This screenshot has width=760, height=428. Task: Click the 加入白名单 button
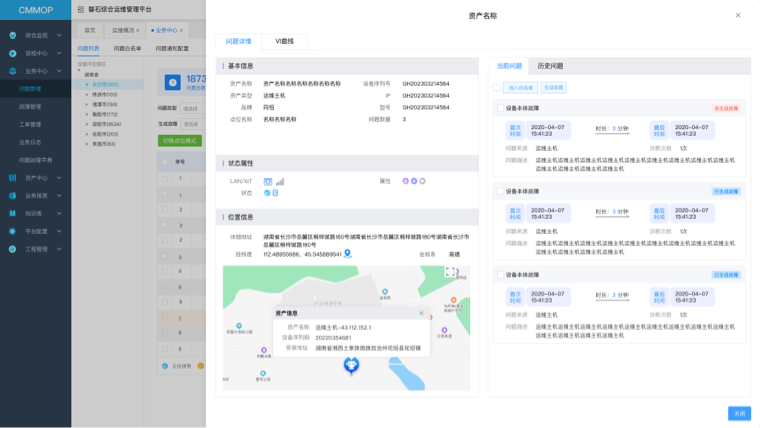point(521,88)
